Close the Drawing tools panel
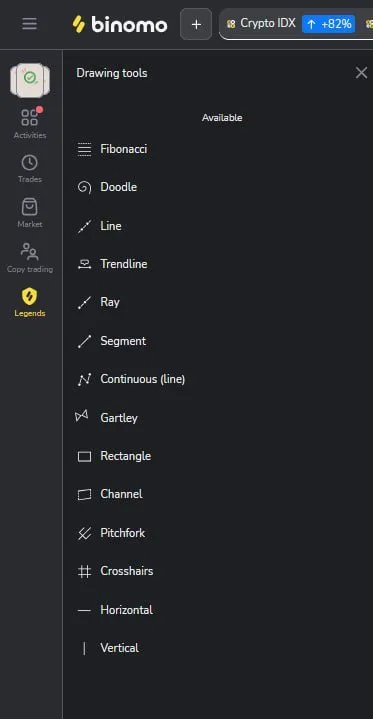 click(x=362, y=73)
